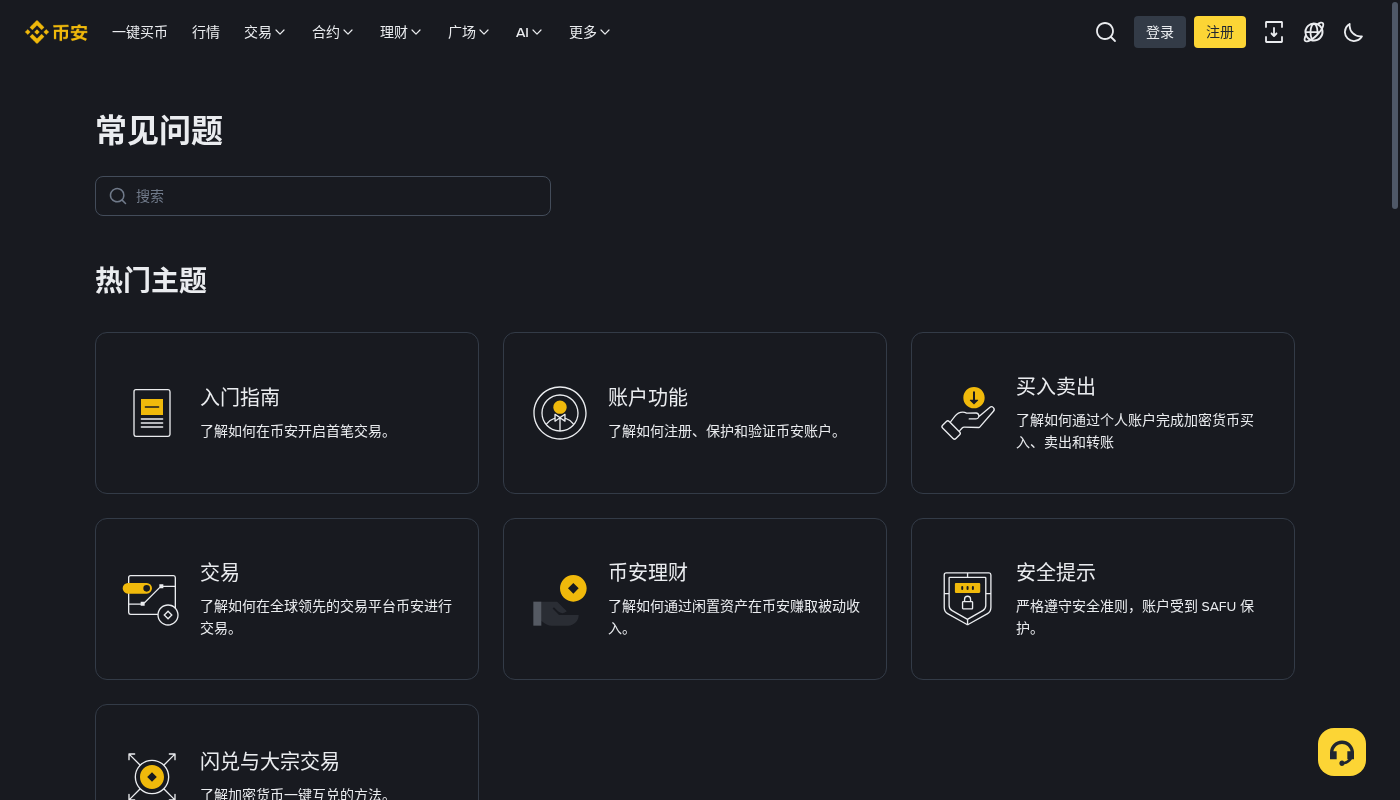
Task: Click the 闪兑与大宗交易 arrows coin icon
Action: [x=152, y=777]
